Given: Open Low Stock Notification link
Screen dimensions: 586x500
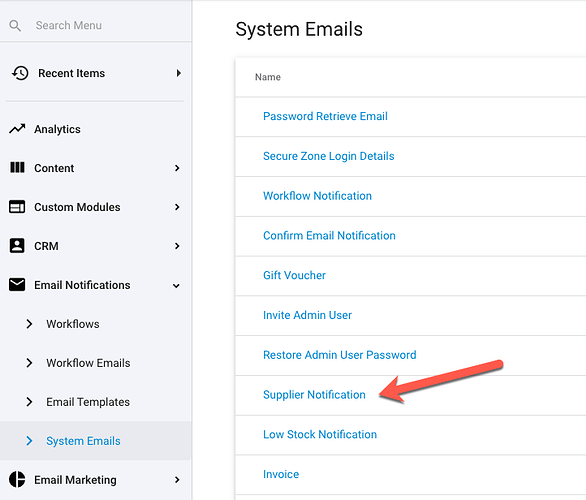Looking at the screenshot, I should tap(320, 434).
